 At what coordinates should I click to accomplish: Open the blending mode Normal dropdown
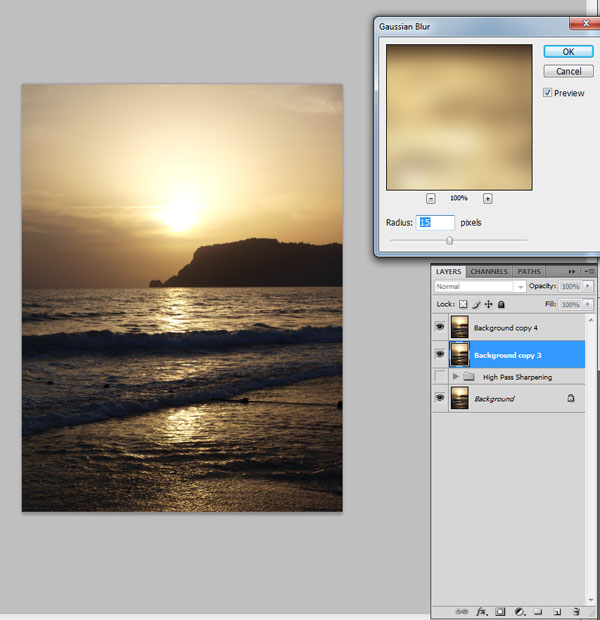480,286
